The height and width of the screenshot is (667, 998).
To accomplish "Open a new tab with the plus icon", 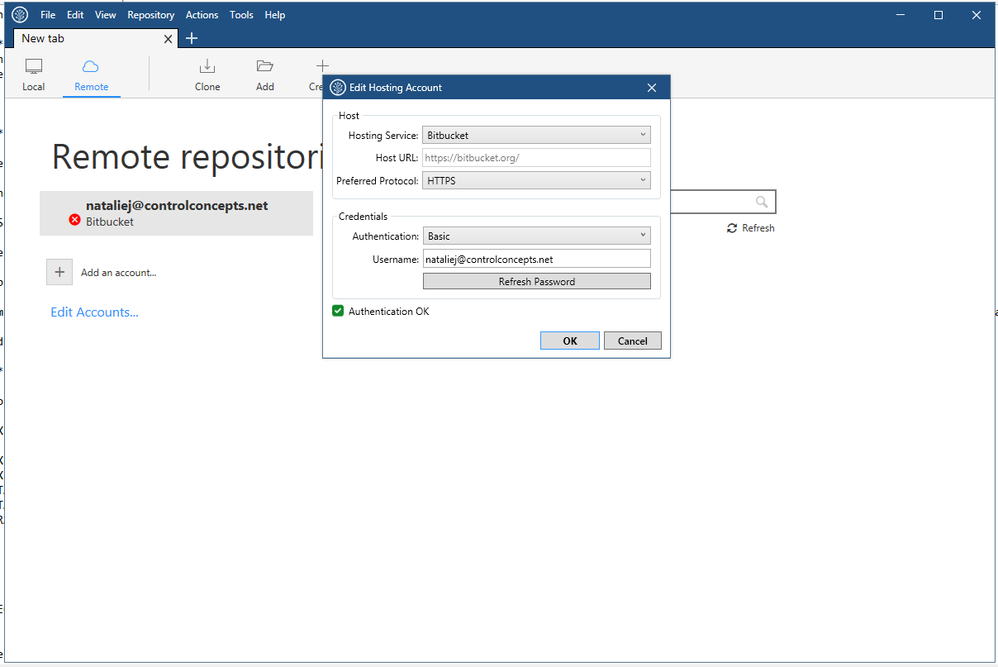I will 192,38.
